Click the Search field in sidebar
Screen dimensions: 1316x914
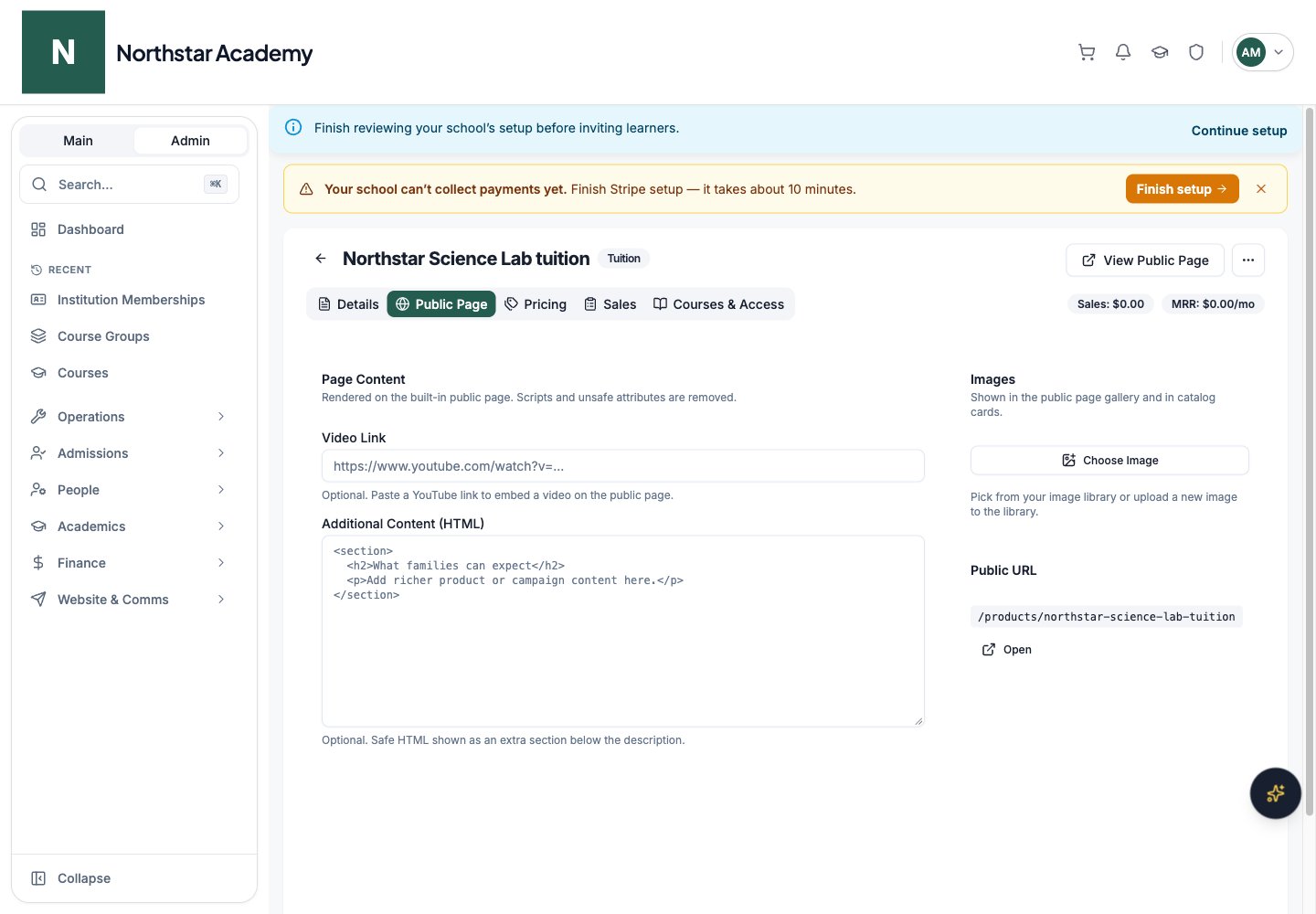pos(129,185)
